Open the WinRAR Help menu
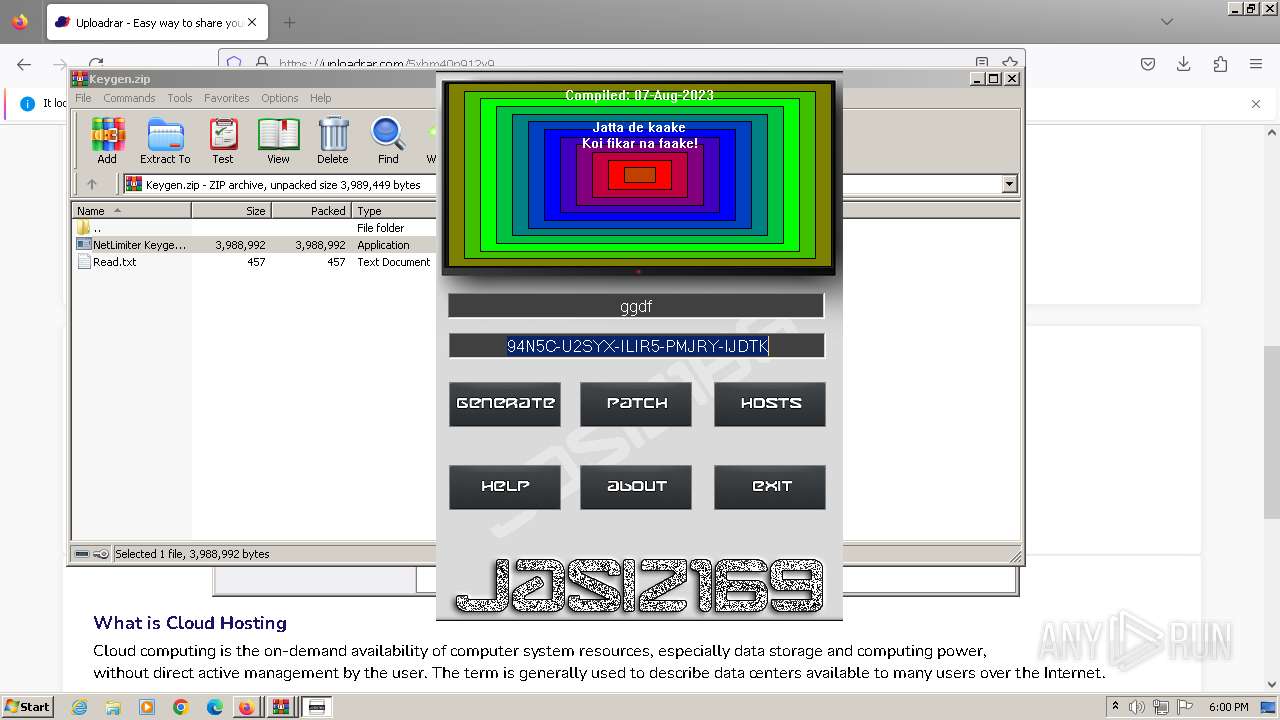 click(320, 98)
